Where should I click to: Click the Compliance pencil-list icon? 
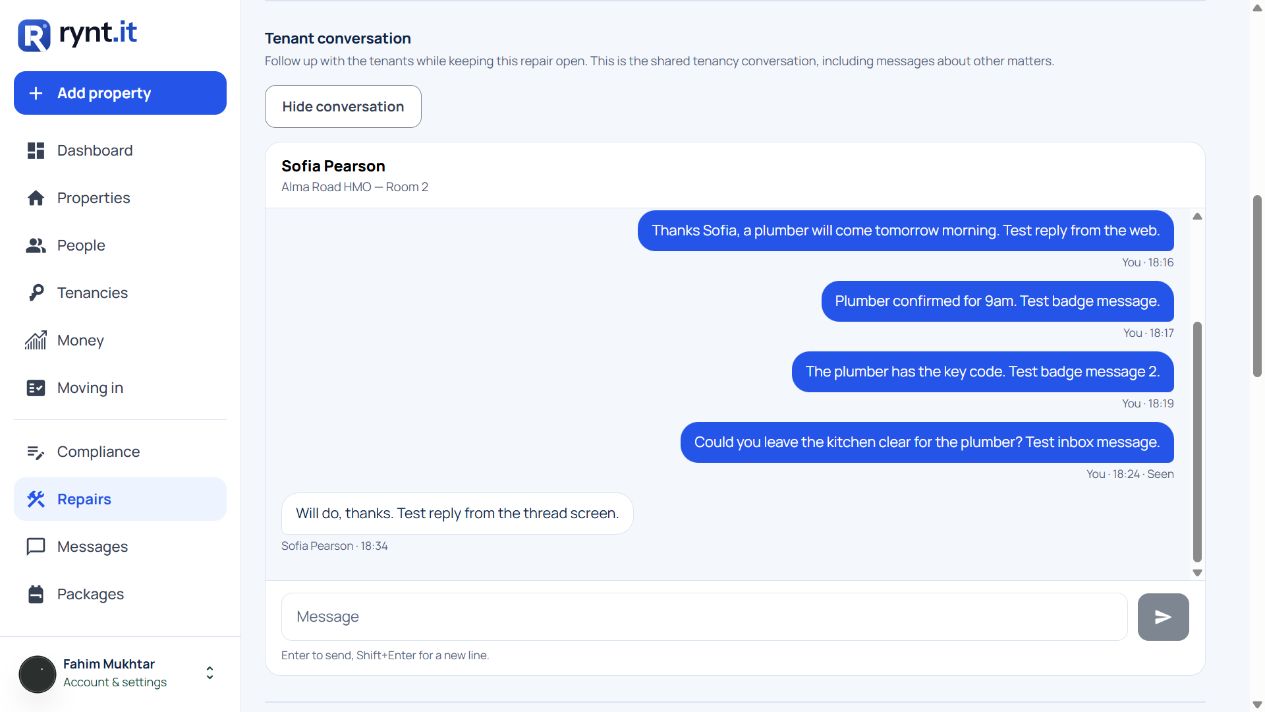(x=36, y=452)
